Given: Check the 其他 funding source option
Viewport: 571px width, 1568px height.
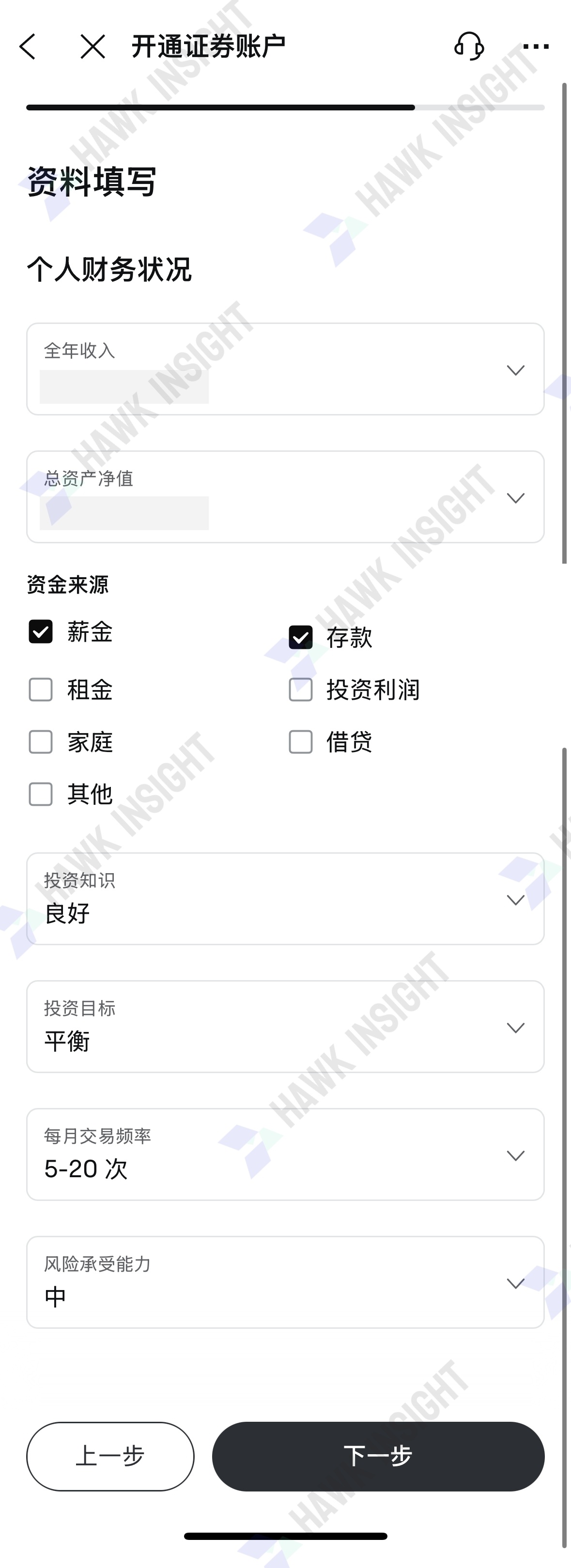Looking at the screenshot, I should [x=41, y=794].
